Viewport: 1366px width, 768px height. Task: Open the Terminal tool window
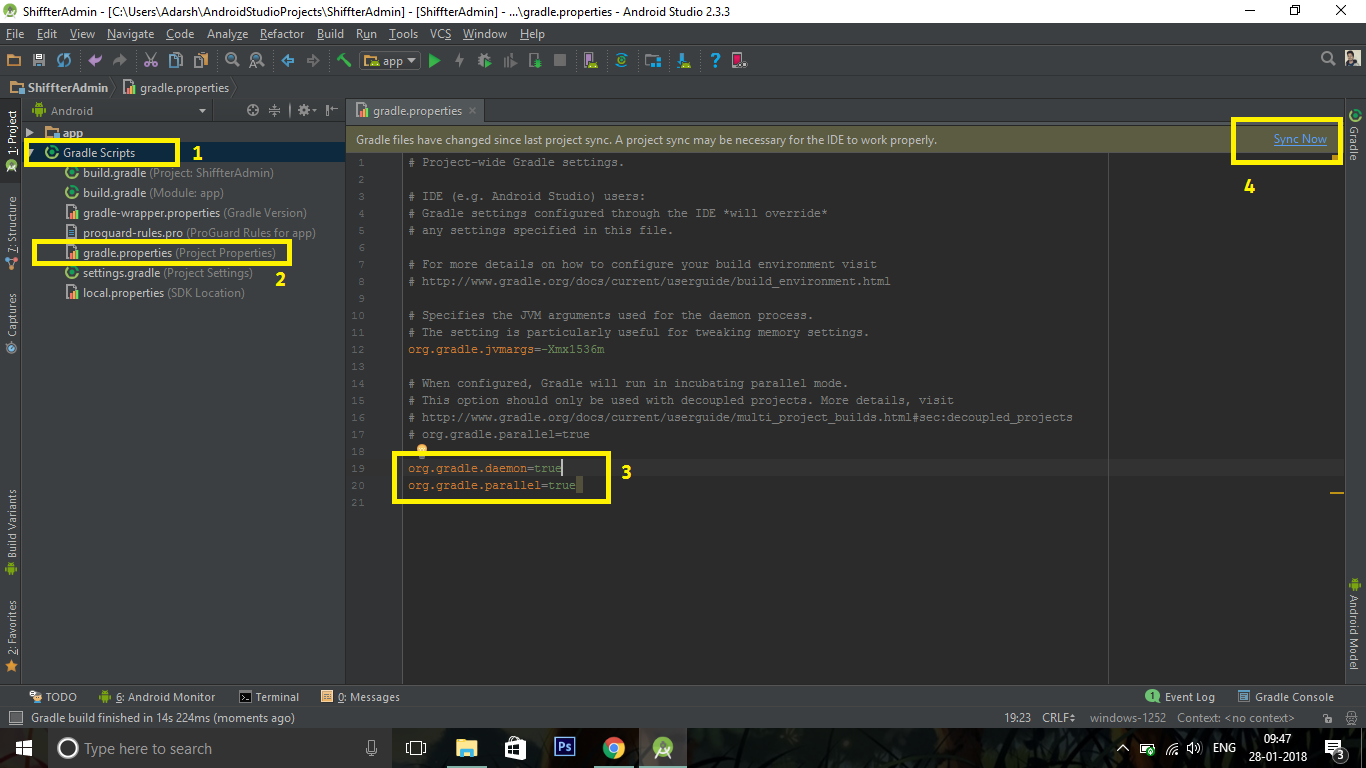point(269,697)
